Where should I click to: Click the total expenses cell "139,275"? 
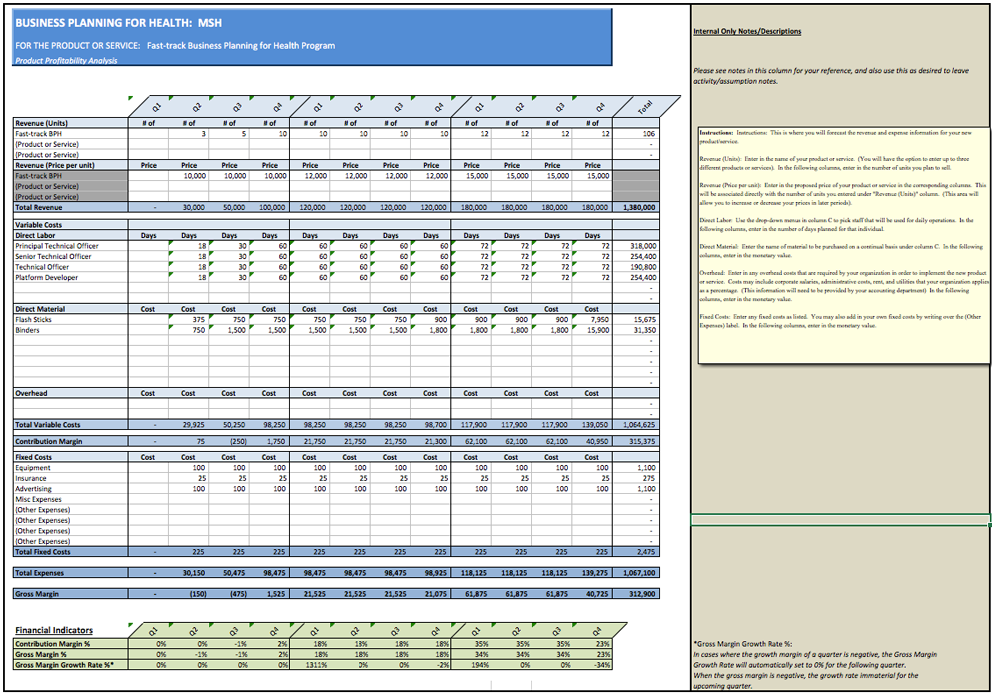click(593, 573)
